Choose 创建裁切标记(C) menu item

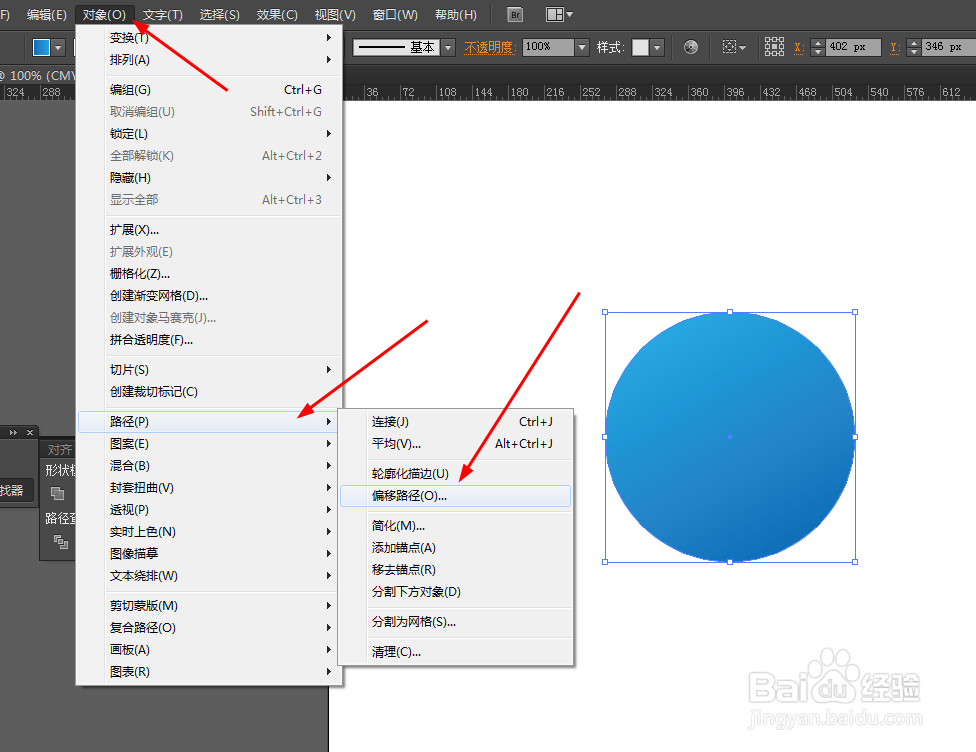(209, 392)
